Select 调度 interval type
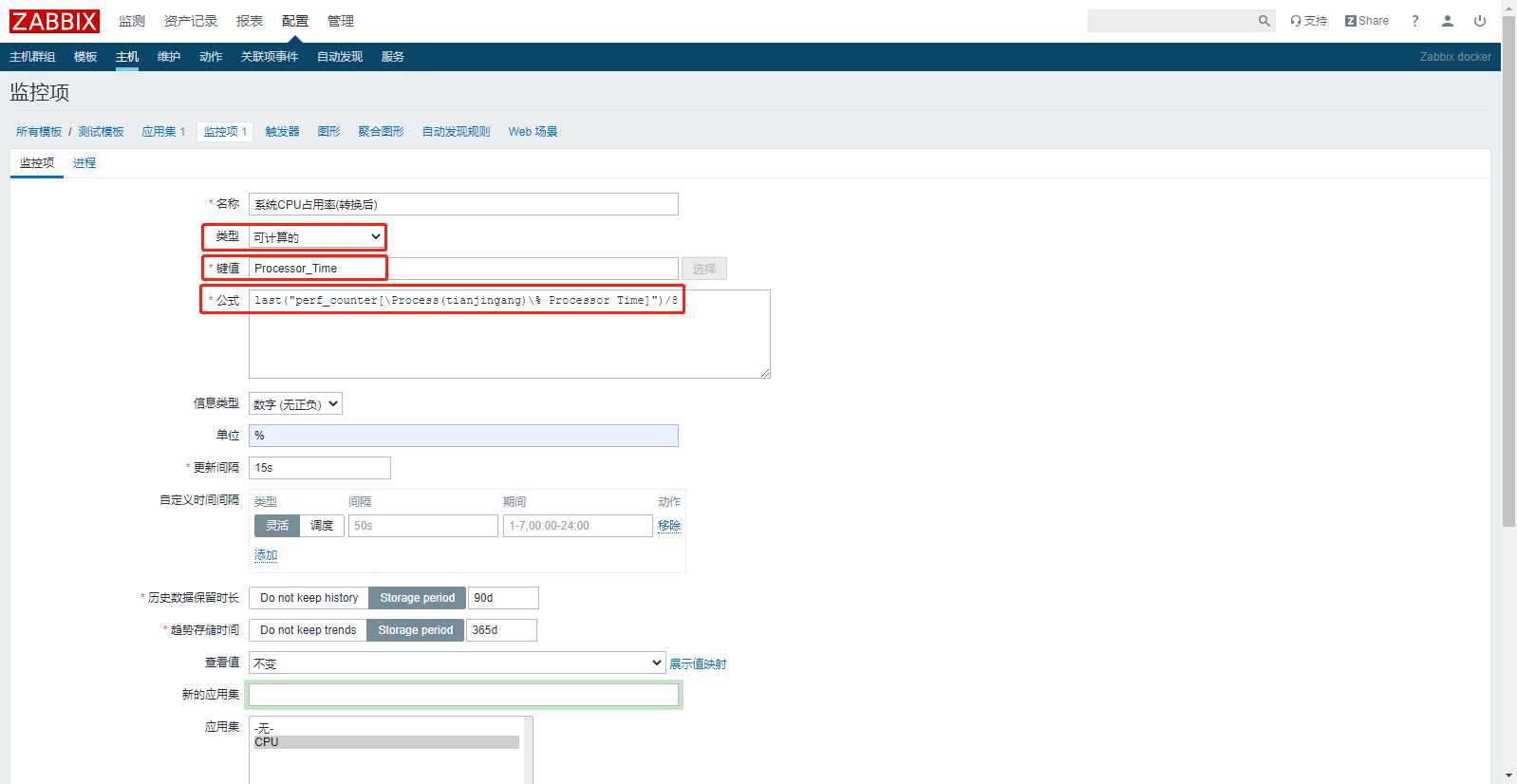This screenshot has height=784, width=1517. (322, 526)
